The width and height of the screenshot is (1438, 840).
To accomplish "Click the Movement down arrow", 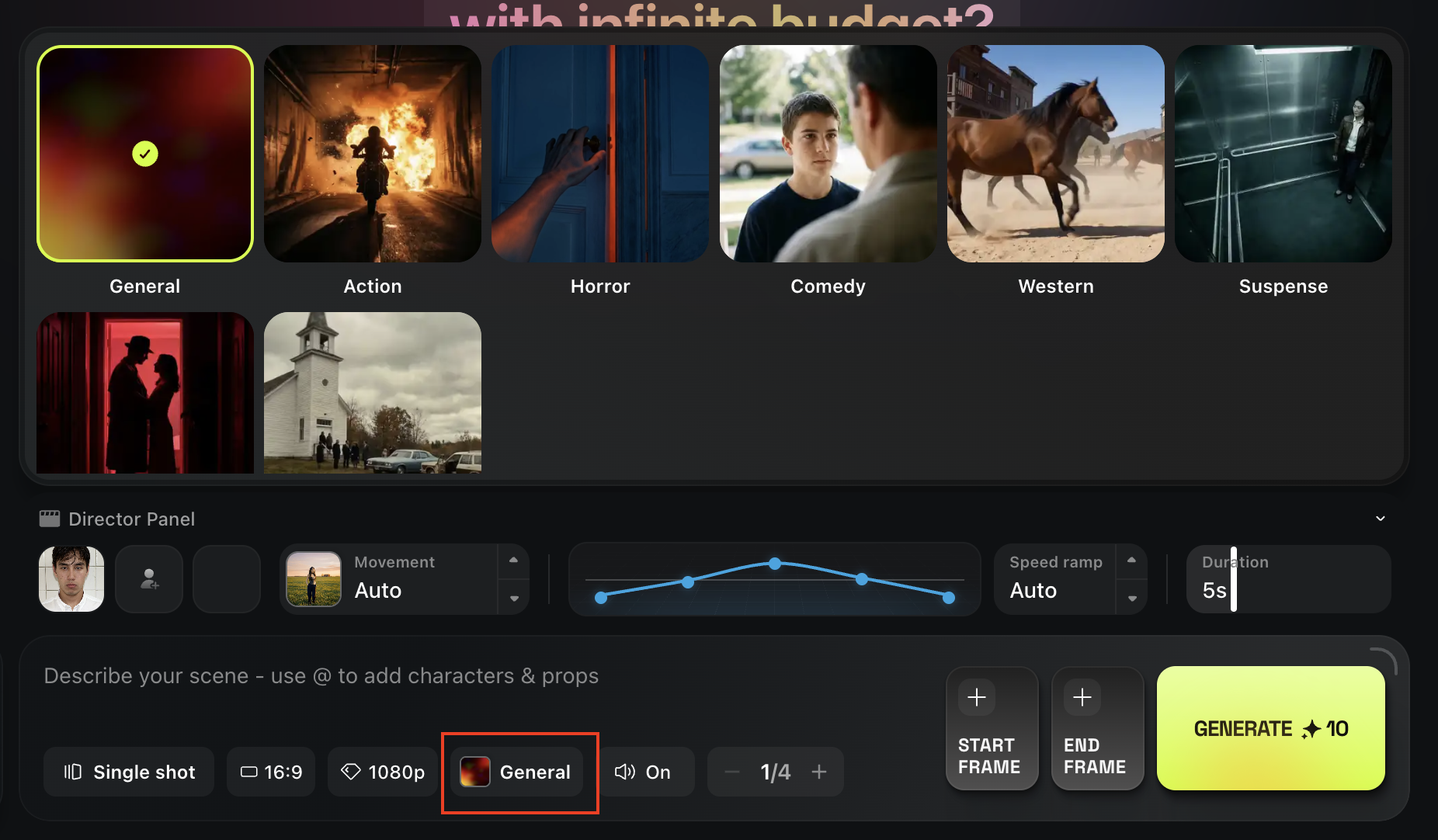I will click(x=513, y=599).
